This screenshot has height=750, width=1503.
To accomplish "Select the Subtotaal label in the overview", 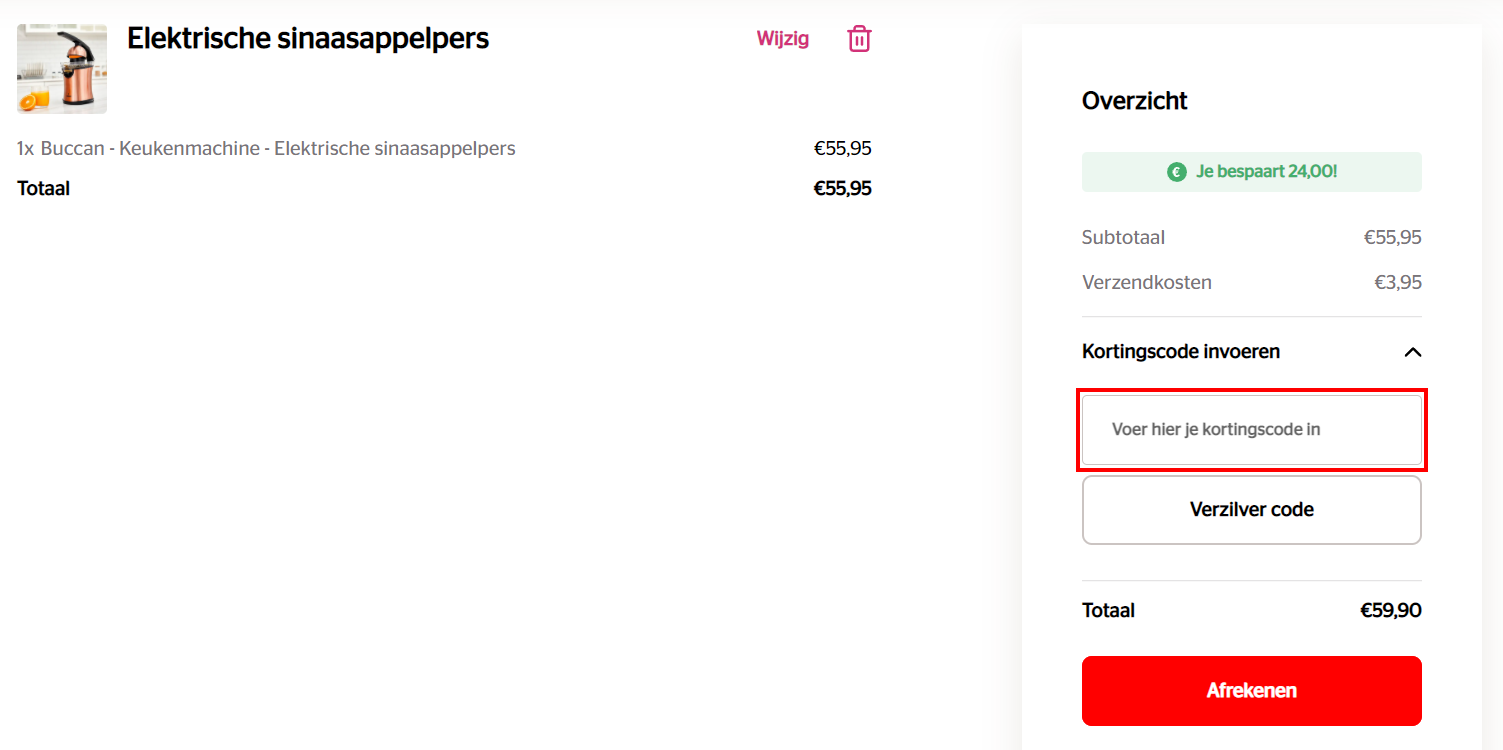I will 1123,238.
